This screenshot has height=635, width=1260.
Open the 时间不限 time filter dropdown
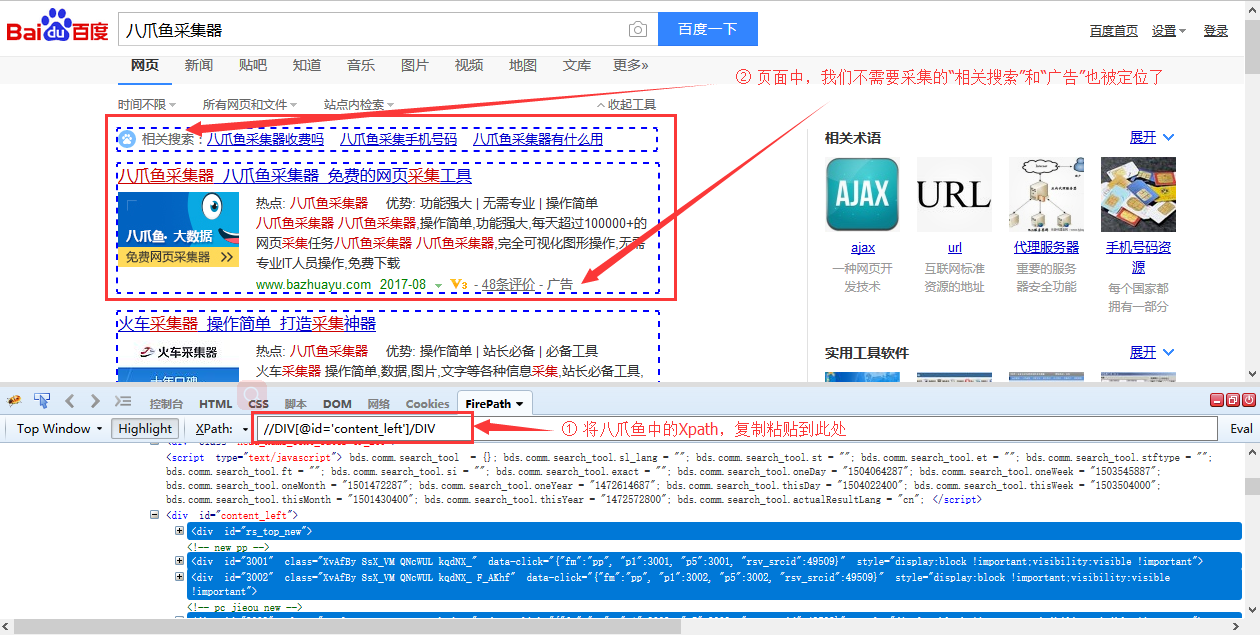tap(146, 104)
